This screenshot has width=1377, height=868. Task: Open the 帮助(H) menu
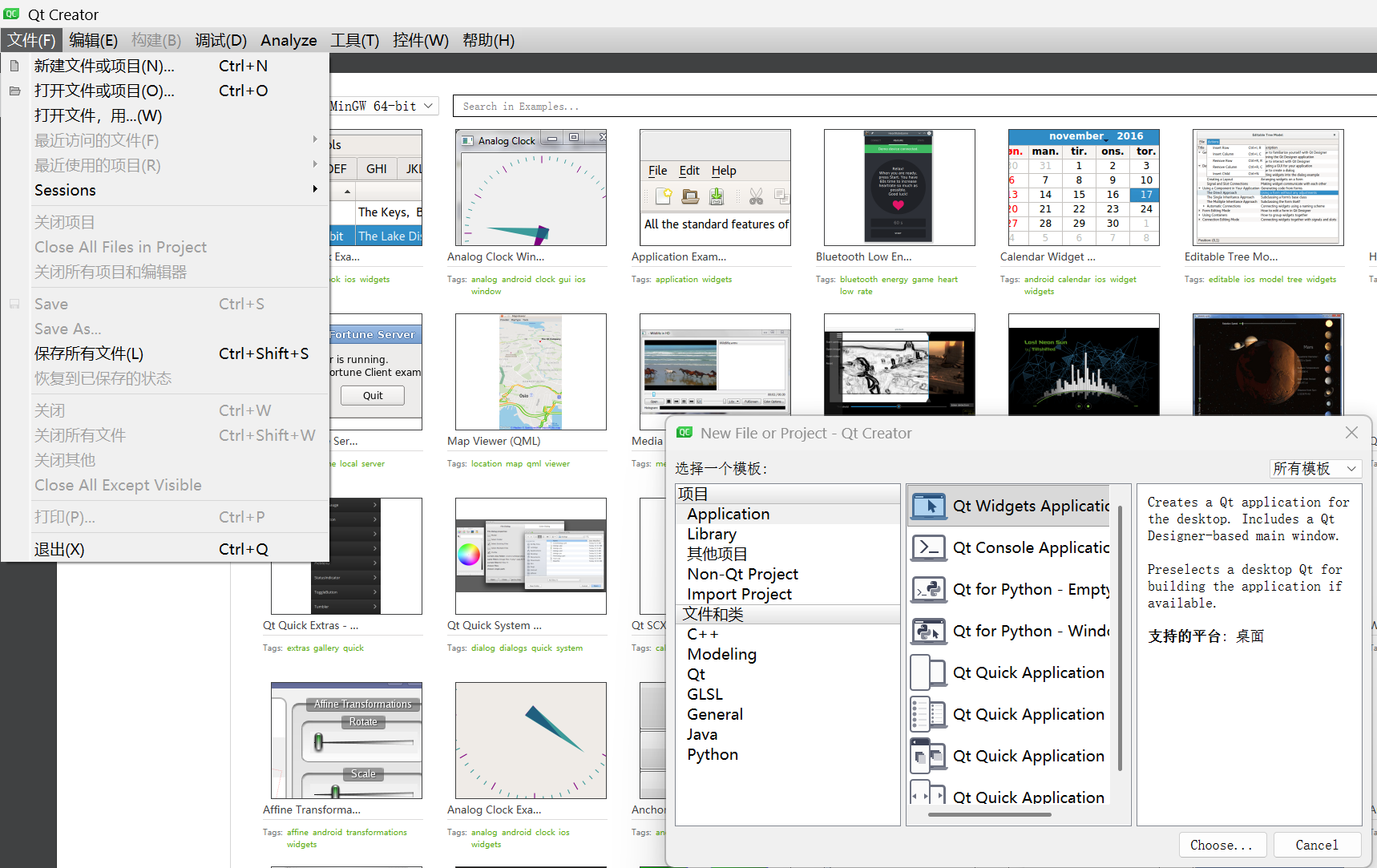[488, 40]
